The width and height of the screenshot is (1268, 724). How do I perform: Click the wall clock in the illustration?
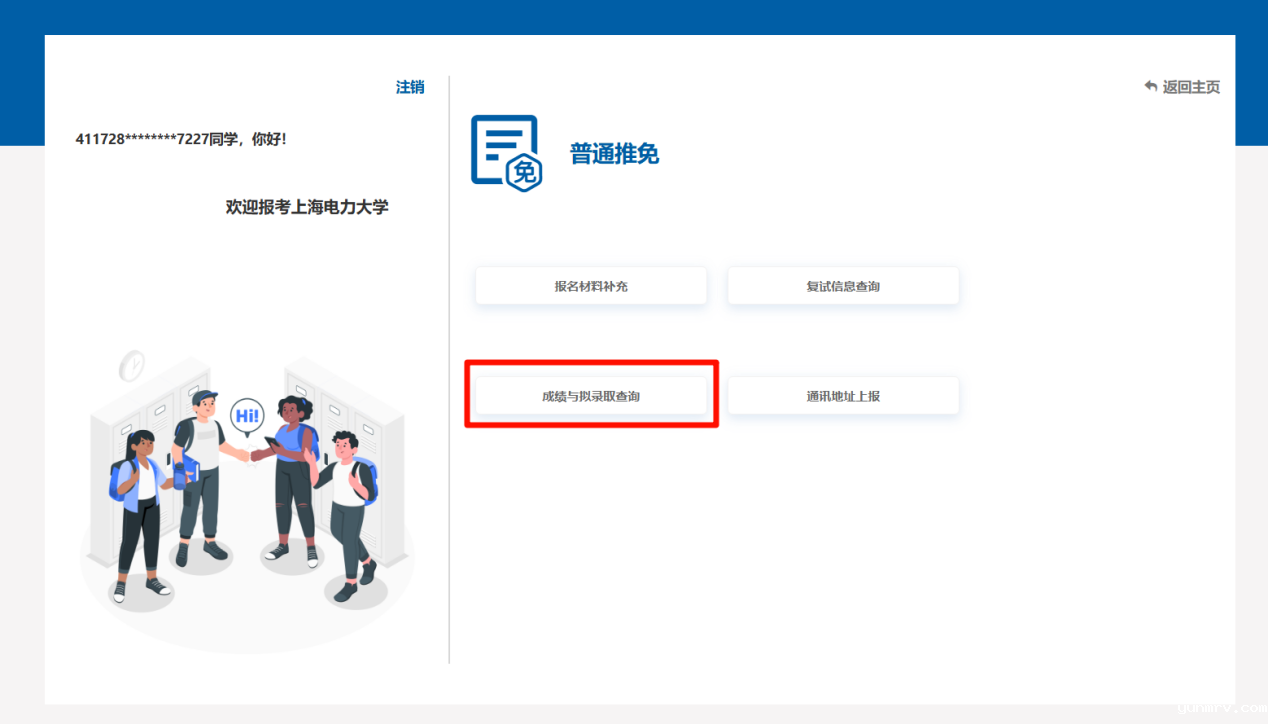point(132,366)
